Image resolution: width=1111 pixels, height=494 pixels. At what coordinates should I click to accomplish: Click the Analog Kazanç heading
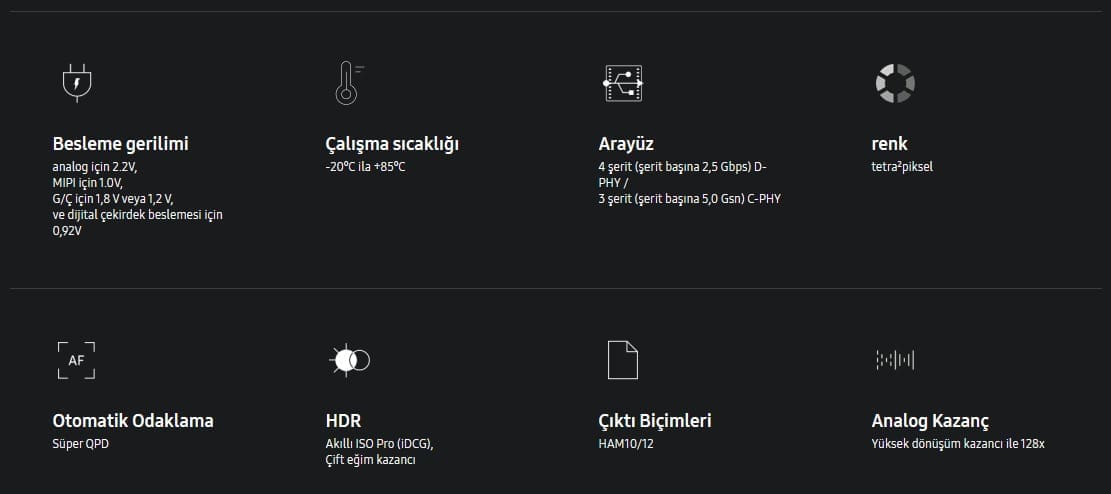(x=930, y=421)
